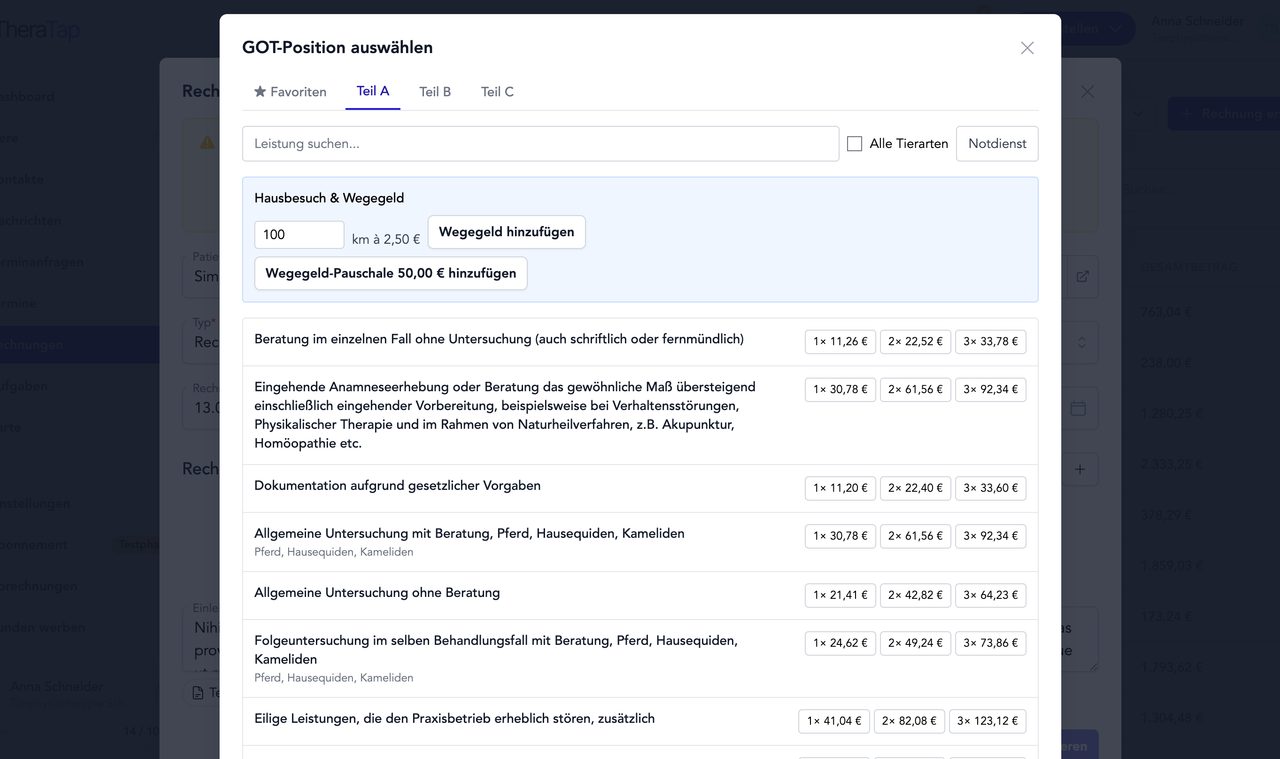Select 3× 33,78 € for Beratung im einzelnen Fall
This screenshot has height=759, width=1280.
(x=990, y=342)
